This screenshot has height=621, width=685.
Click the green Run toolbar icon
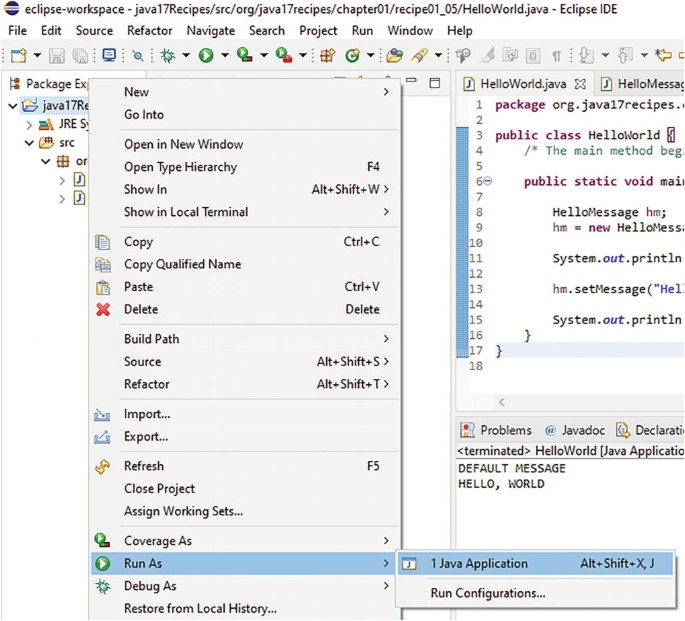(x=206, y=56)
